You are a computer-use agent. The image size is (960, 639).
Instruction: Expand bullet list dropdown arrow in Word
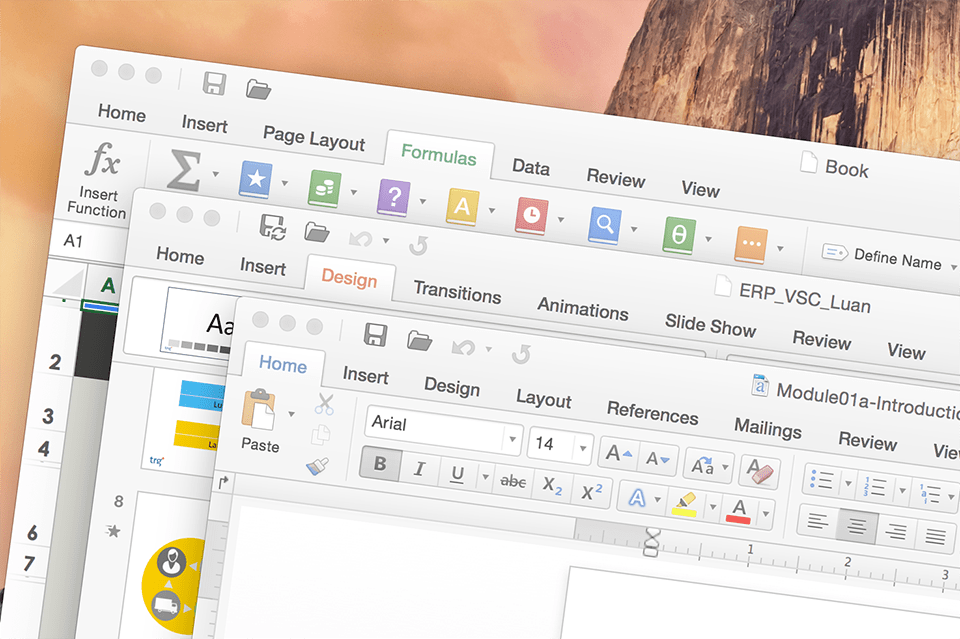(x=848, y=484)
